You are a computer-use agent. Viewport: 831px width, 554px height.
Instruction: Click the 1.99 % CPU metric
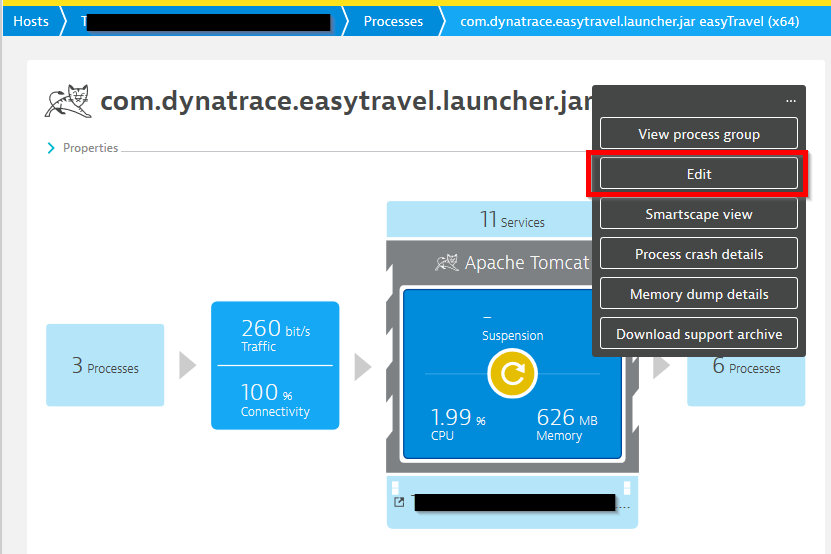(458, 424)
